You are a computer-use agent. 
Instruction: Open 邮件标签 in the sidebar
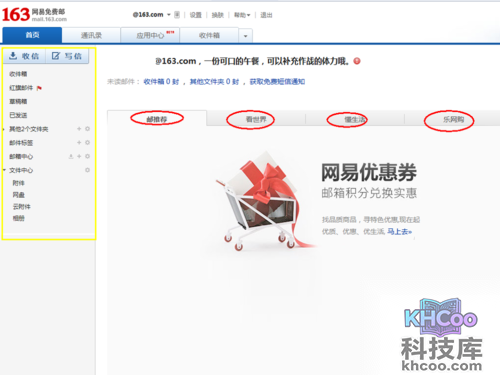[x=21, y=143]
